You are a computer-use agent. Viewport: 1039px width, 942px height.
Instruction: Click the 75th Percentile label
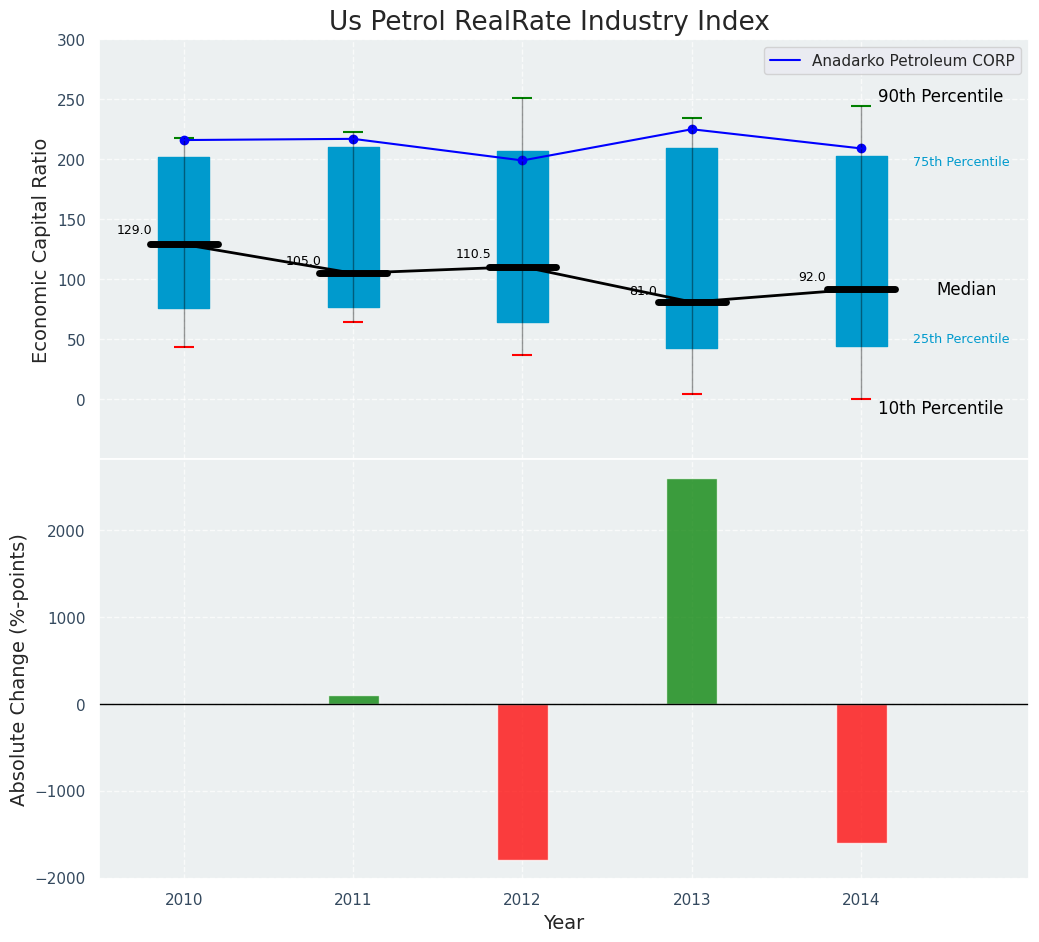click(x=960, y=162)
